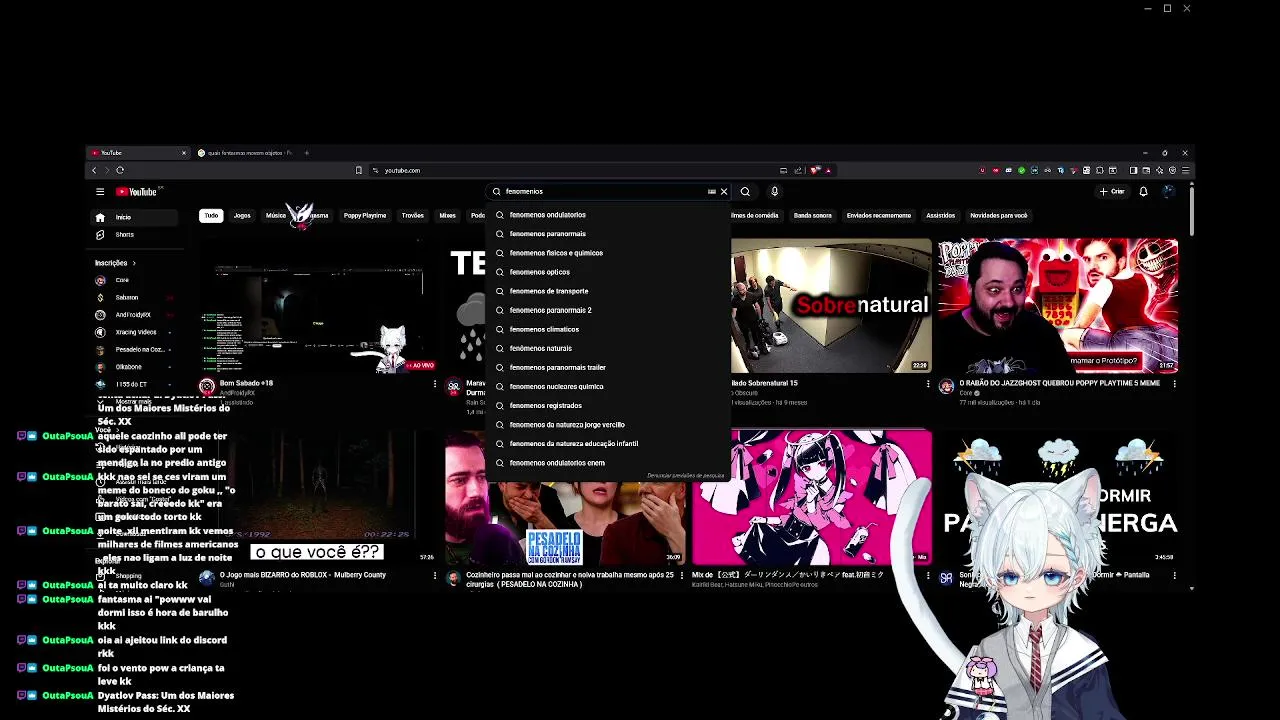The image size is (1280, 720).
Task: Choose suggestion 'fenomenos ondulatorios'
Action: point(610,215)
